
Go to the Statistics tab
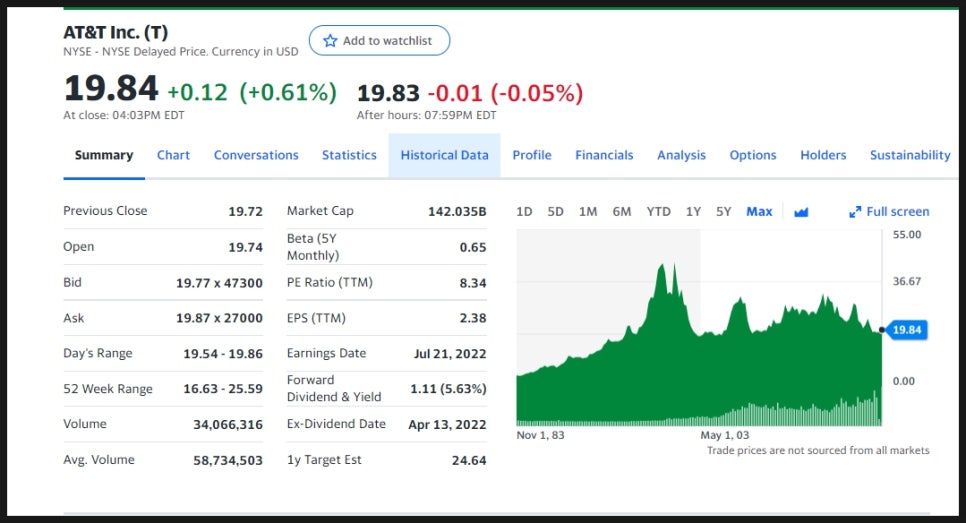tap(349, 155)
